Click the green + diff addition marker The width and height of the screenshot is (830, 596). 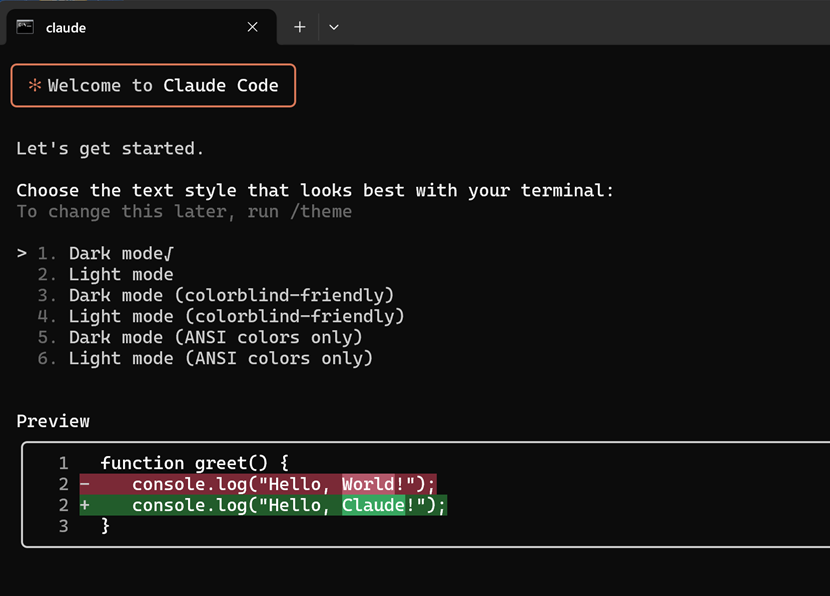84,505
